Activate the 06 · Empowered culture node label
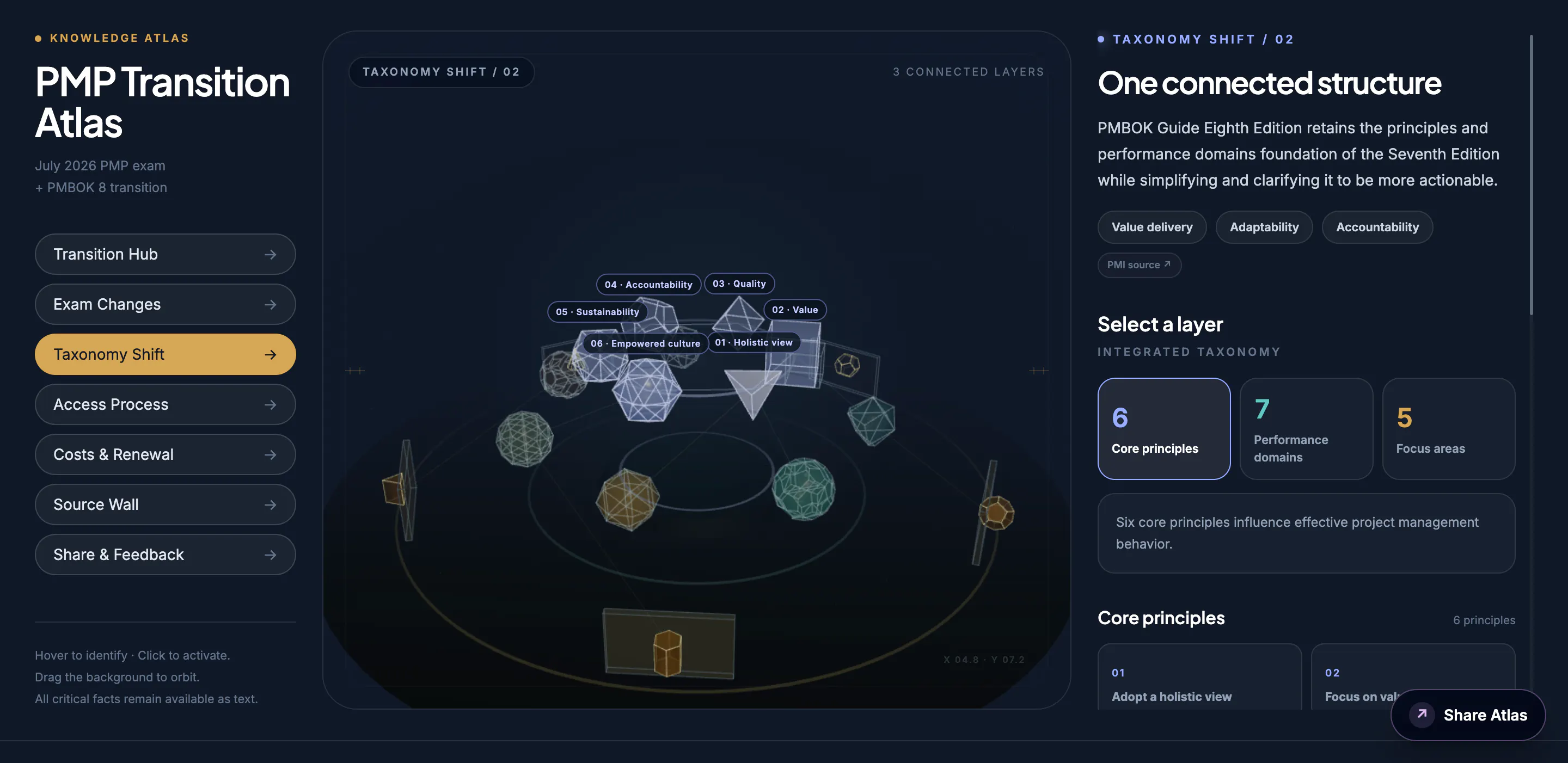 click(645, 343)
